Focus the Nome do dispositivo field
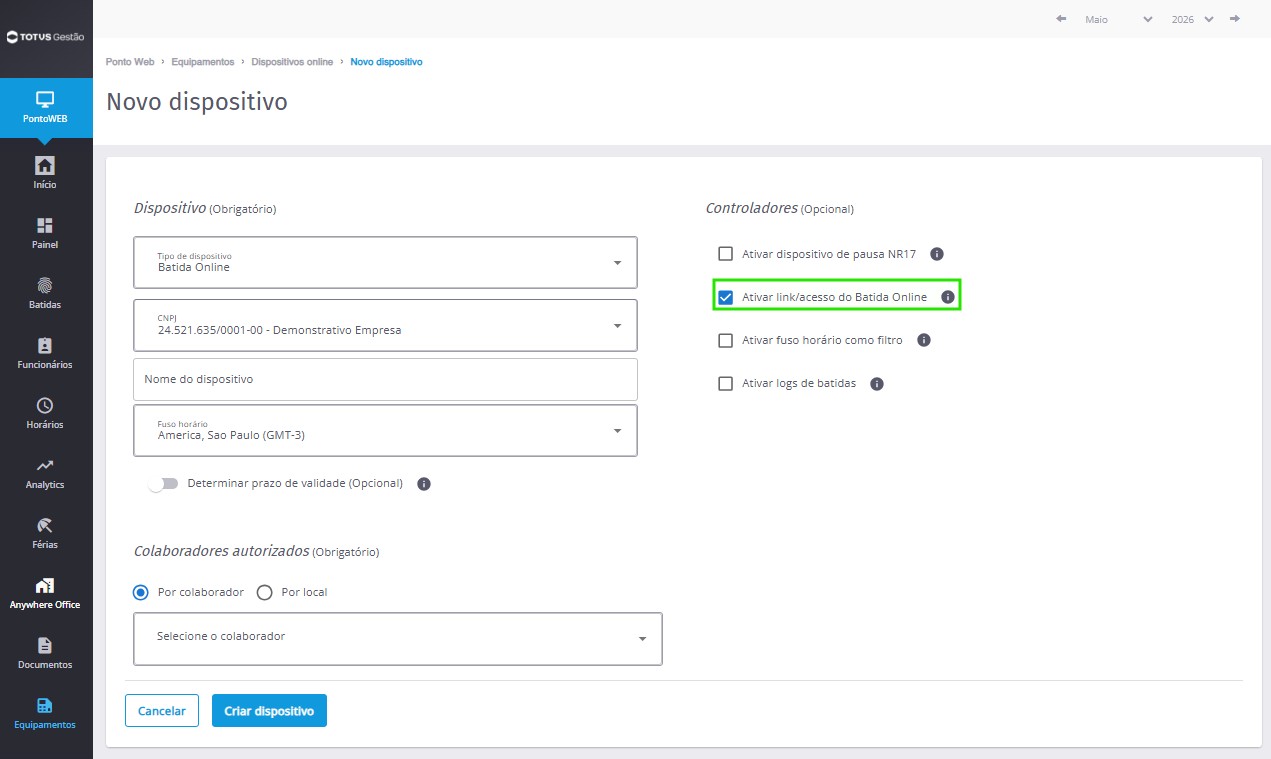 pos(385,379)
